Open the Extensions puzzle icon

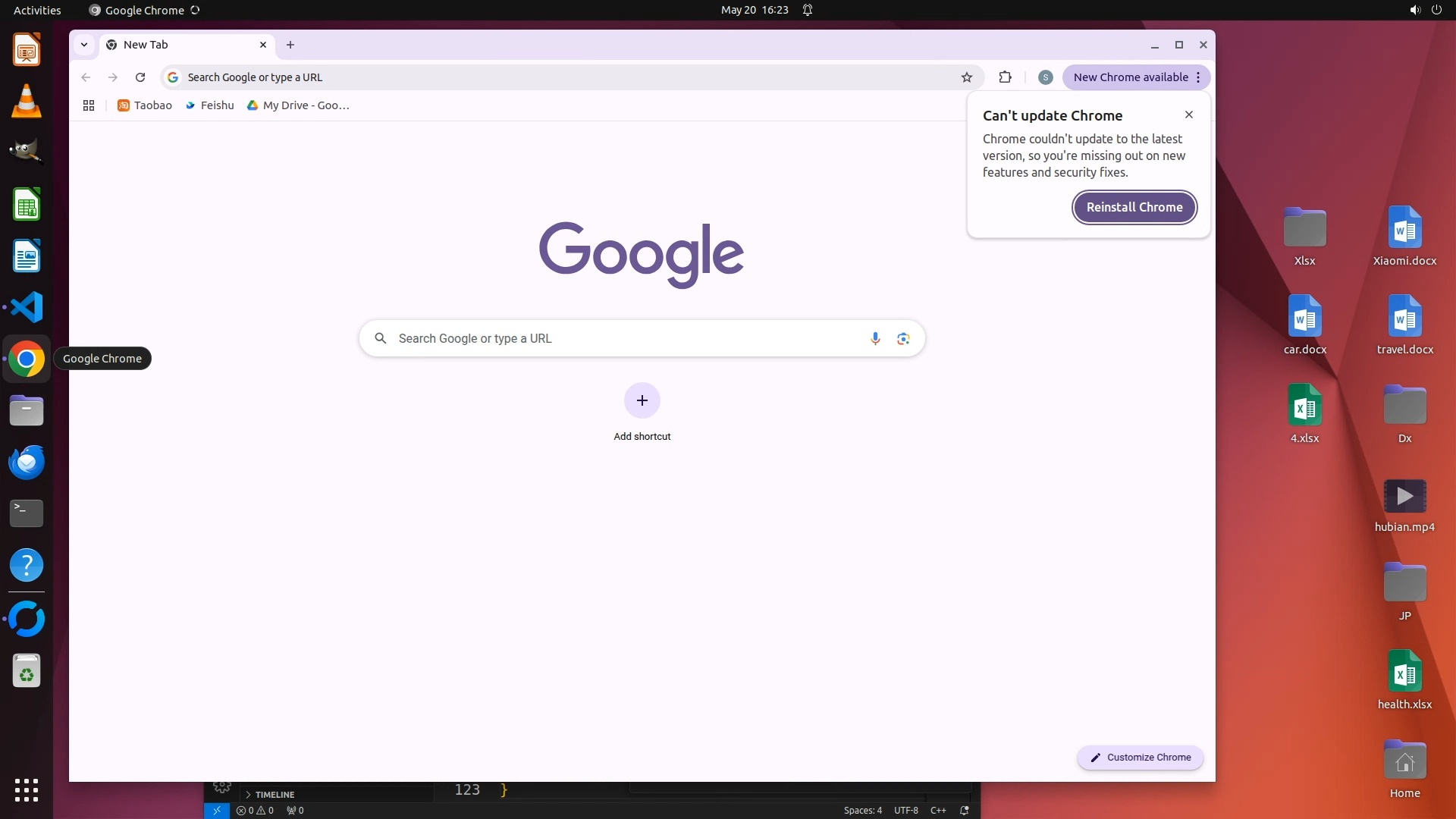pyautogui.click(x=1005, y=77)
